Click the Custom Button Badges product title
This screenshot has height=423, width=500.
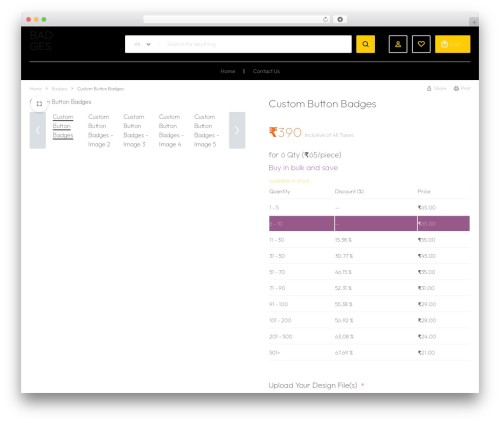(x=322, y=104)
